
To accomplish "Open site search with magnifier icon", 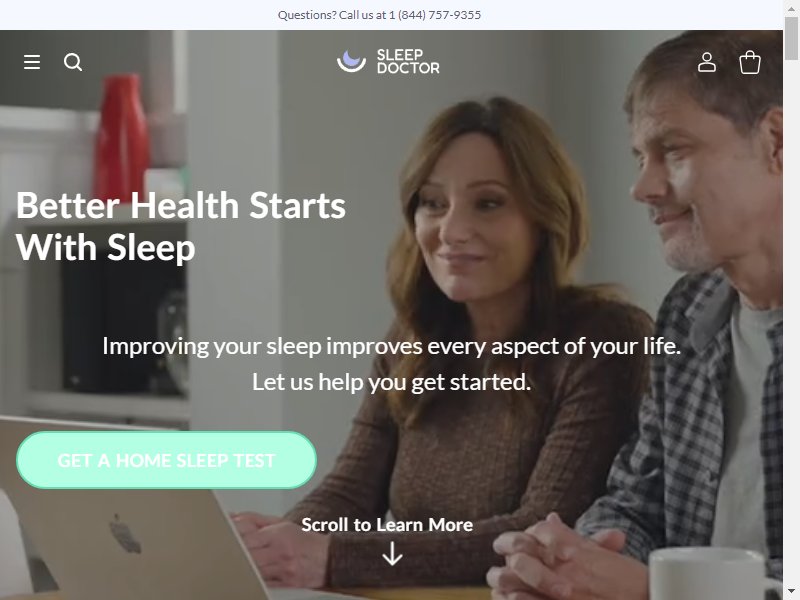I will click(x=73, y=62).
